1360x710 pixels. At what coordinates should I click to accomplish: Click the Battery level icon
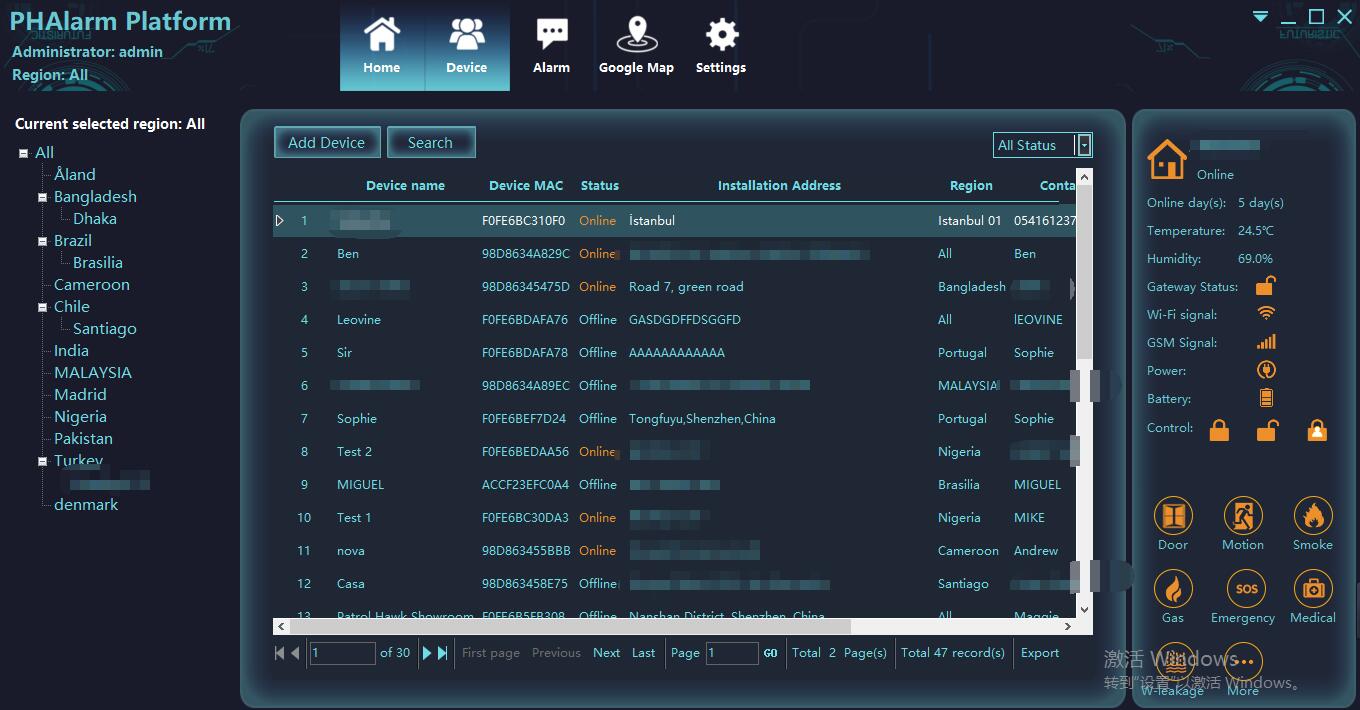pyautogui.click(x=1266, y=398)
